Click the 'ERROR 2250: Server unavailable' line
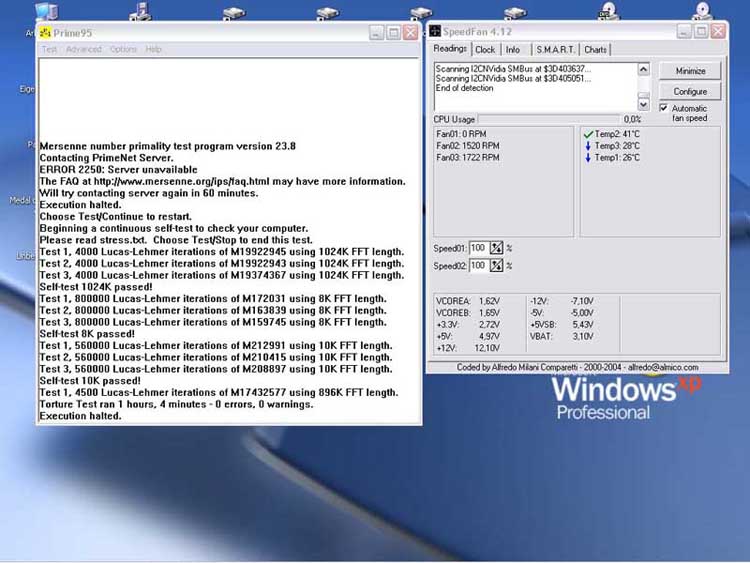Image resolution: width=750 pixels, height=563 pixels. pyautogui.click(x=119, y=170)
